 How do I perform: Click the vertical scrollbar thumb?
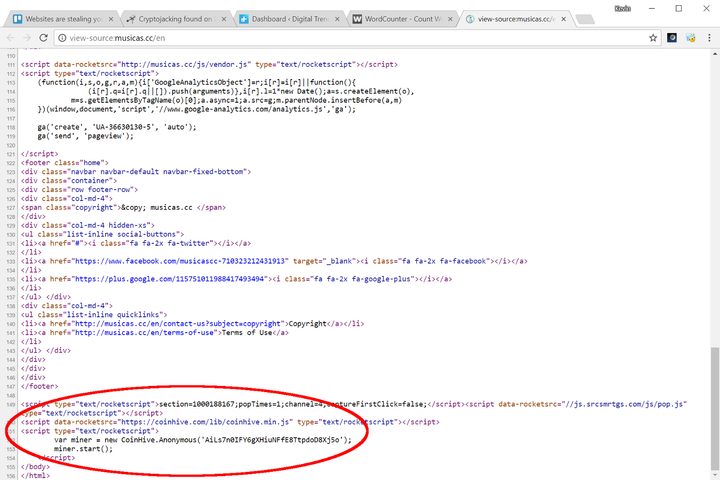coord(714,409)
